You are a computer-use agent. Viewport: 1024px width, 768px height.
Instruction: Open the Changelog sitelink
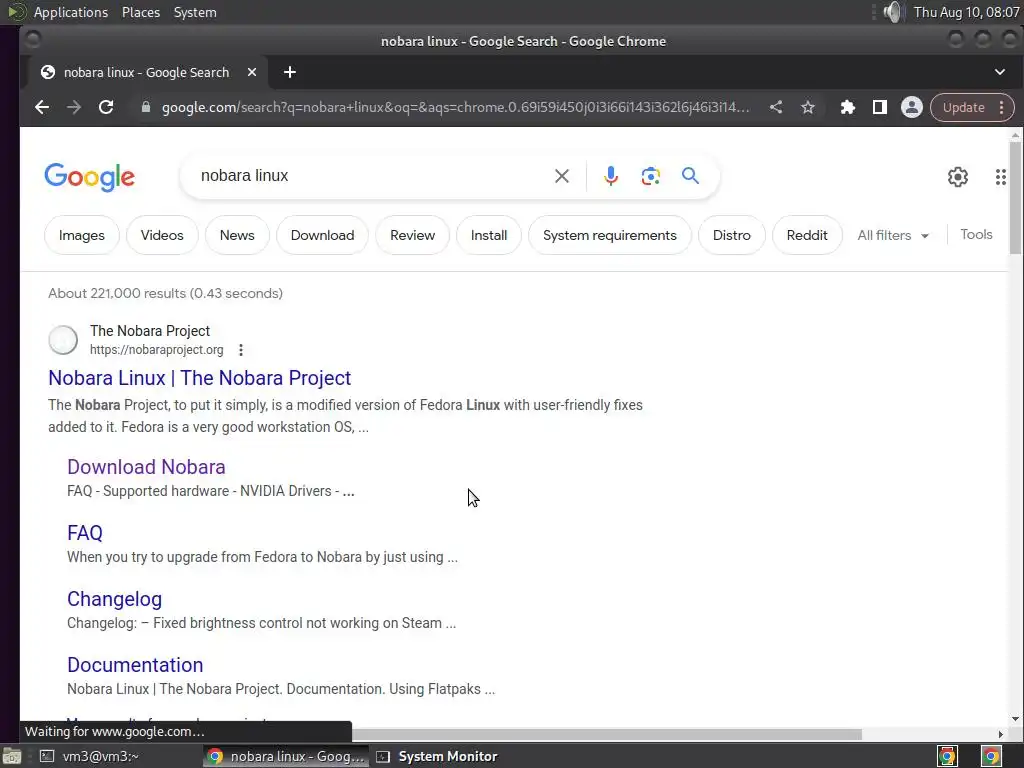click(114, 599)
